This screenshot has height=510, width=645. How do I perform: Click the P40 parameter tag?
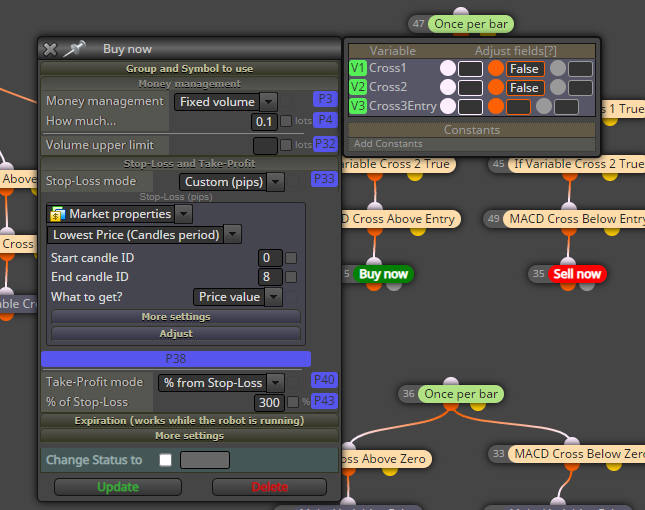pyautogui.click(x=324, y=380)
